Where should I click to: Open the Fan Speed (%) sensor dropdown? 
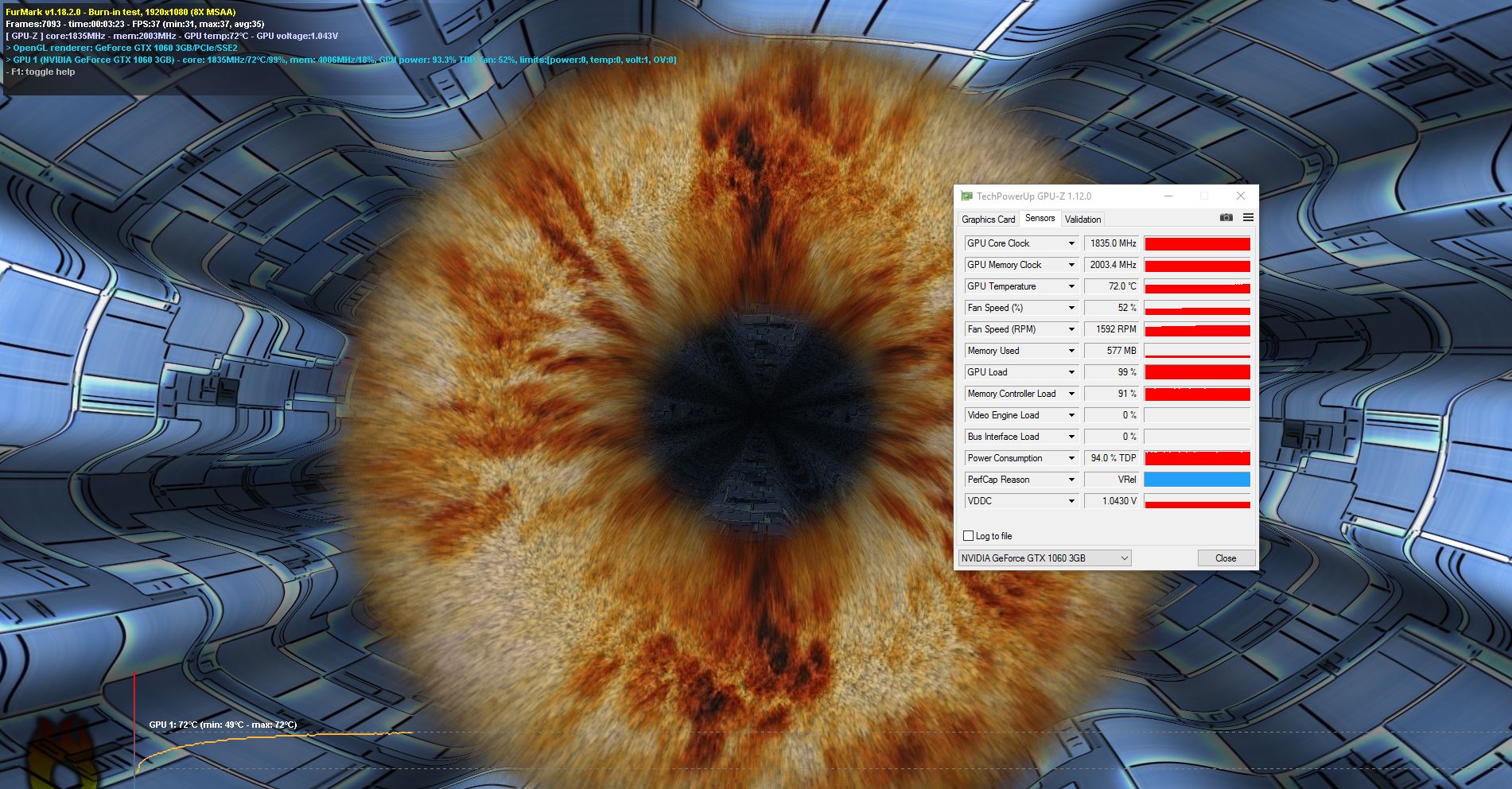[1071, 308]
